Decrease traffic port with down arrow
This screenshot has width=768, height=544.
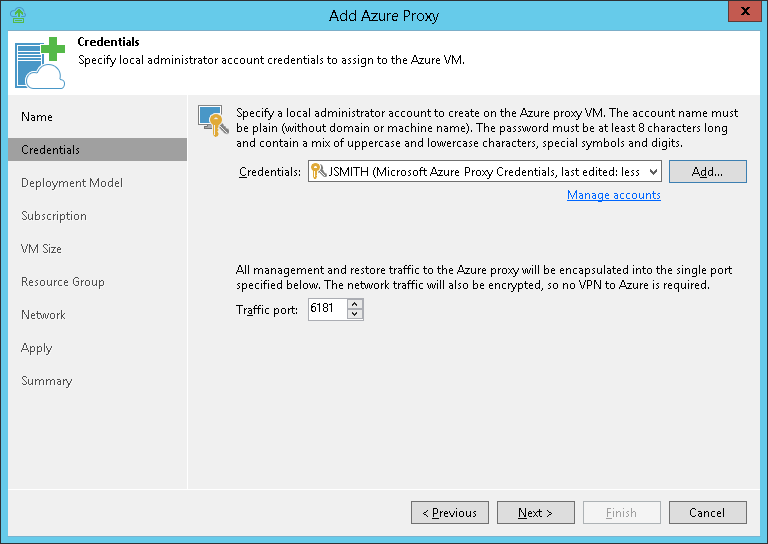pyautogui.click(x=354, y=314)
